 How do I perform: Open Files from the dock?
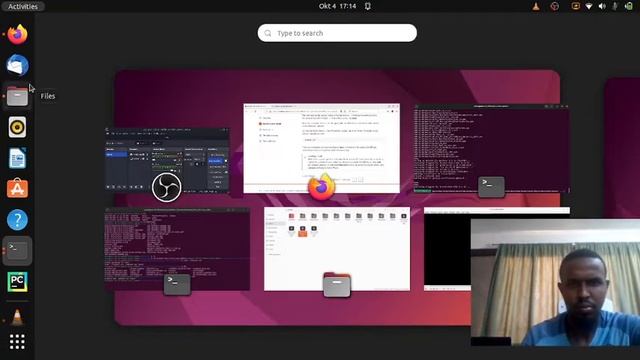17,96
